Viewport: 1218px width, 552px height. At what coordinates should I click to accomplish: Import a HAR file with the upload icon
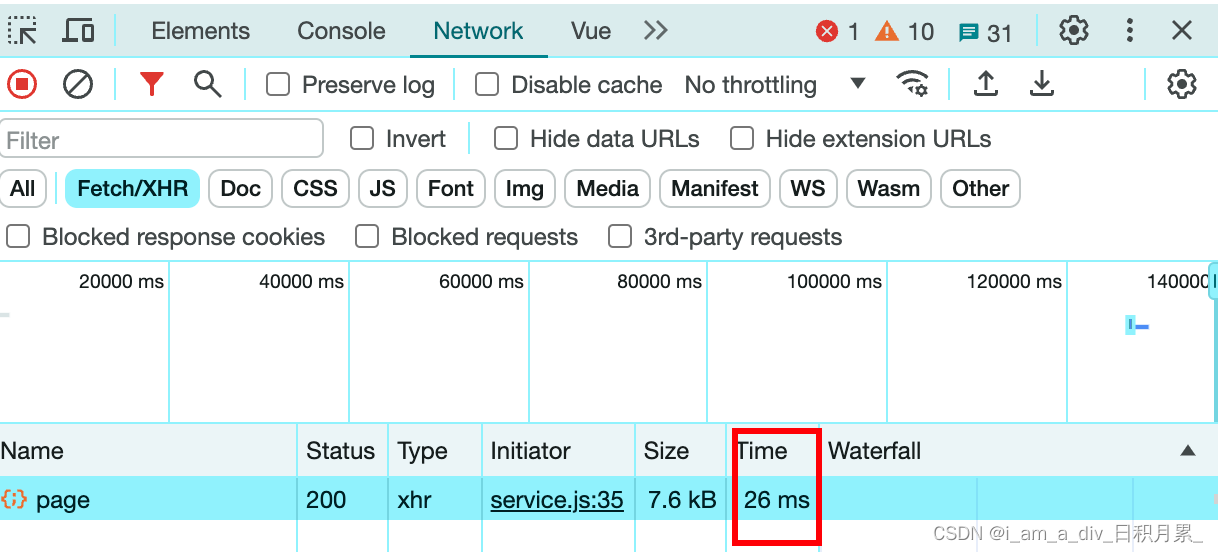point(986,84)
